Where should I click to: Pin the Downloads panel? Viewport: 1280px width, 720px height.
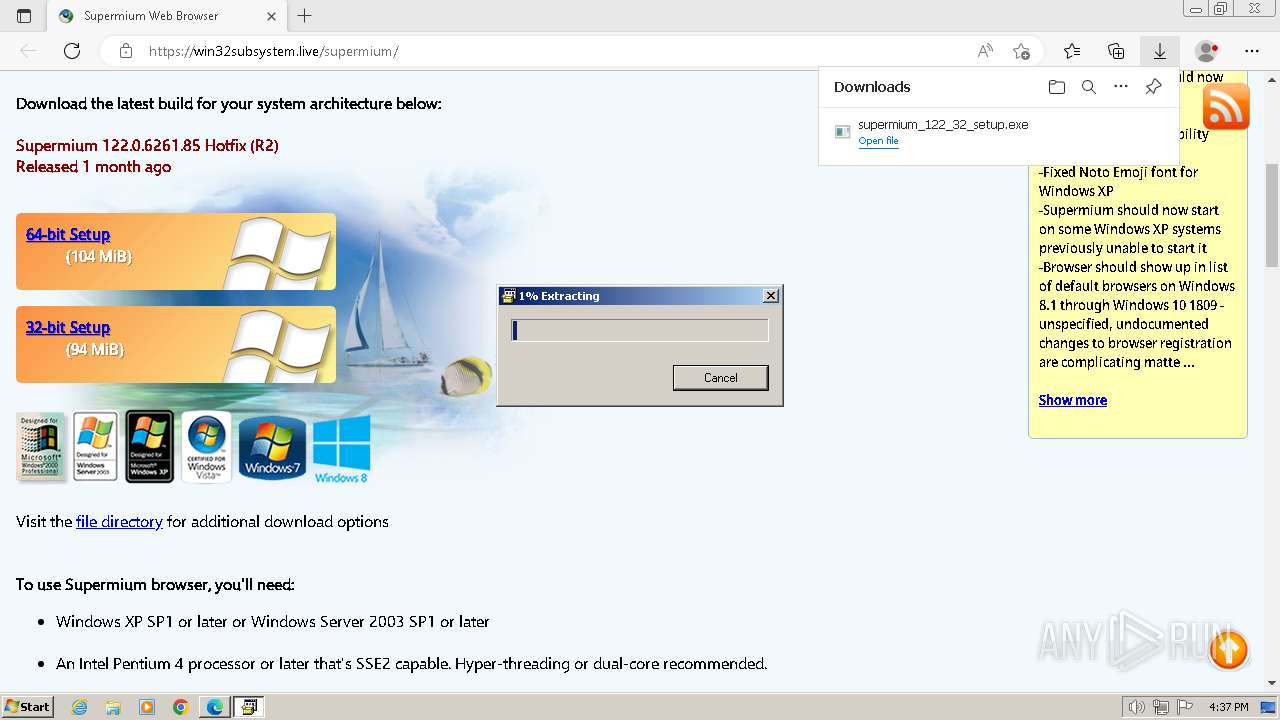pyautogui.click(x=1153, y=87)
